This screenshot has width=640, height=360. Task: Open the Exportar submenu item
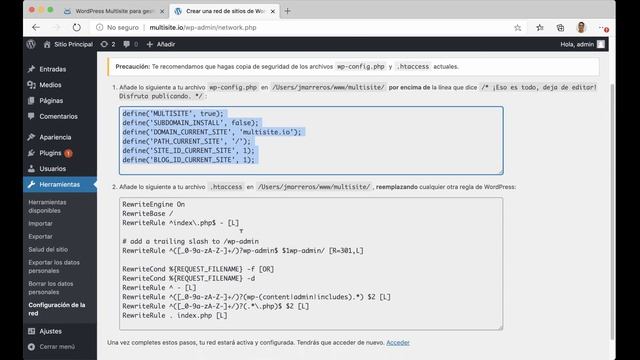click(x=40, y=237)
